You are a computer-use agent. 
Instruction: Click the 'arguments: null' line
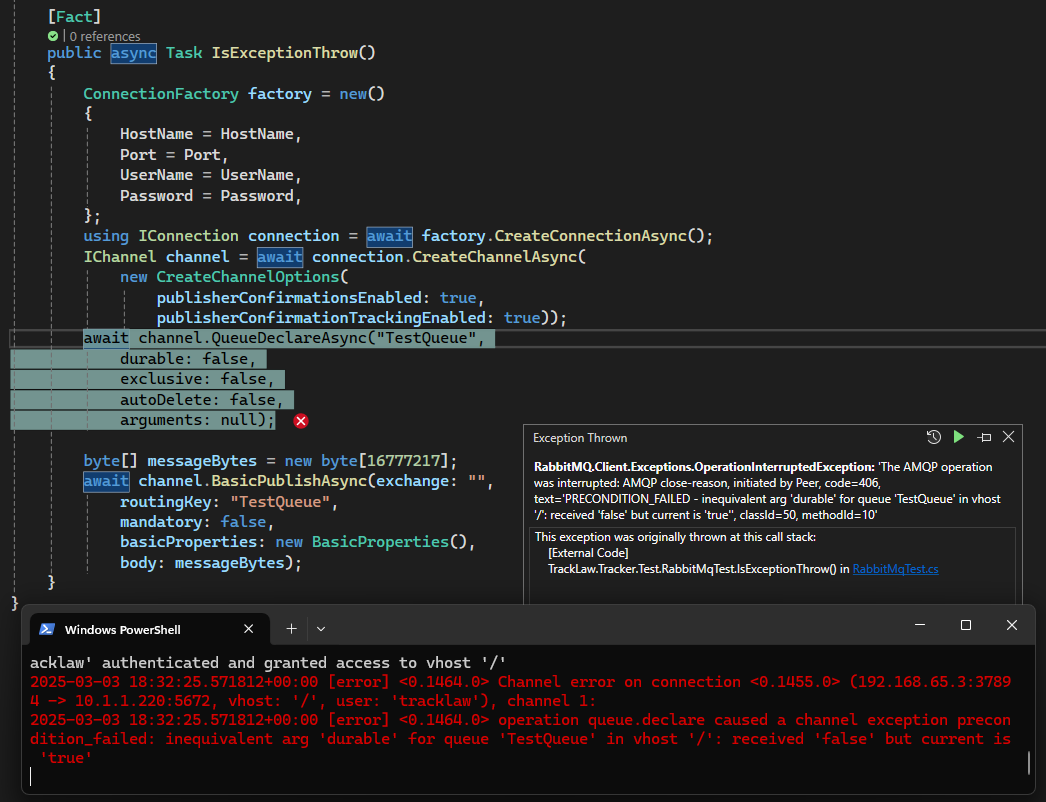(197, 420)
